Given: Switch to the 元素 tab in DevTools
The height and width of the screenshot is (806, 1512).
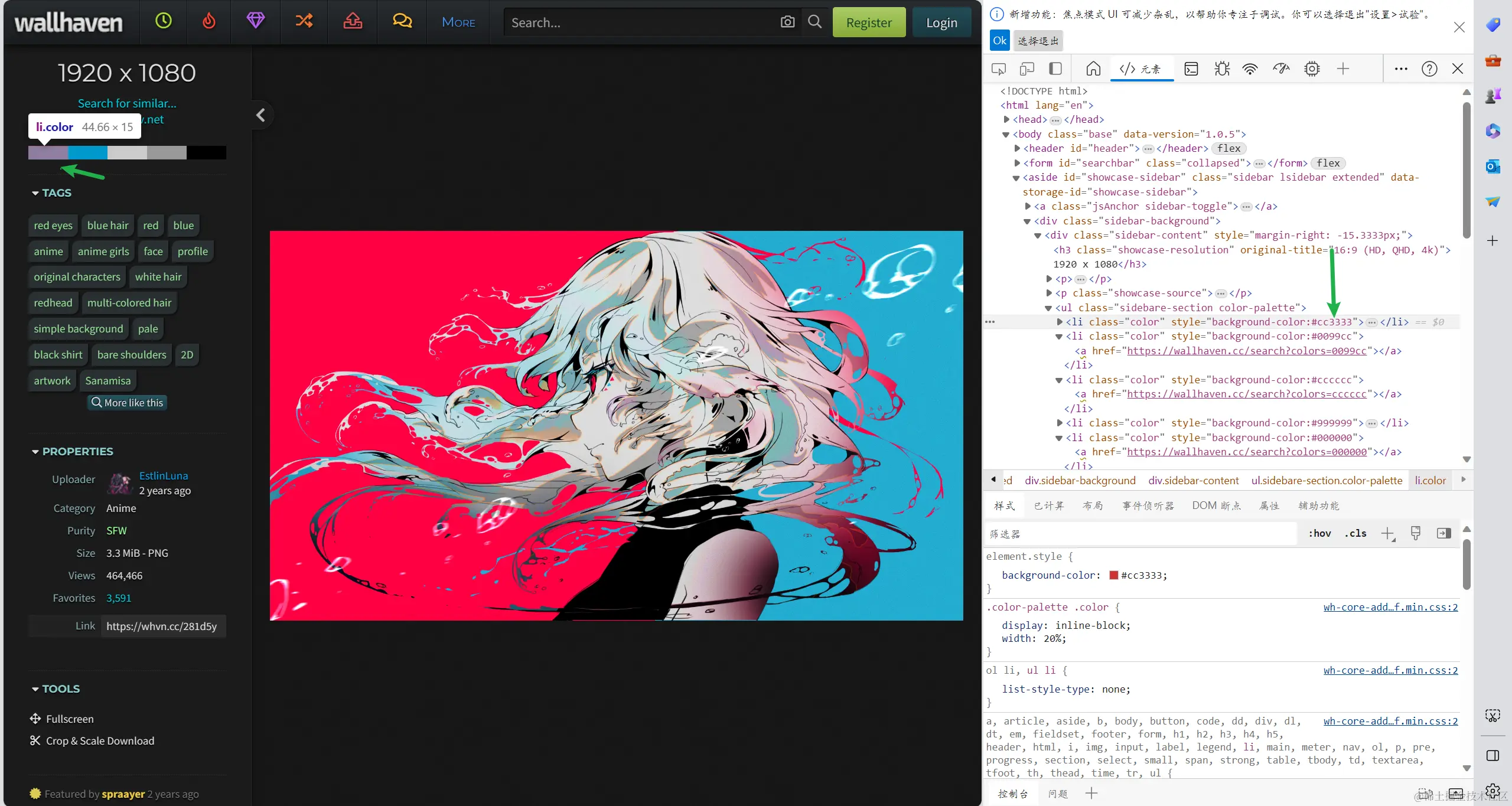Looking at the screenshot, I should [1142, 68].
